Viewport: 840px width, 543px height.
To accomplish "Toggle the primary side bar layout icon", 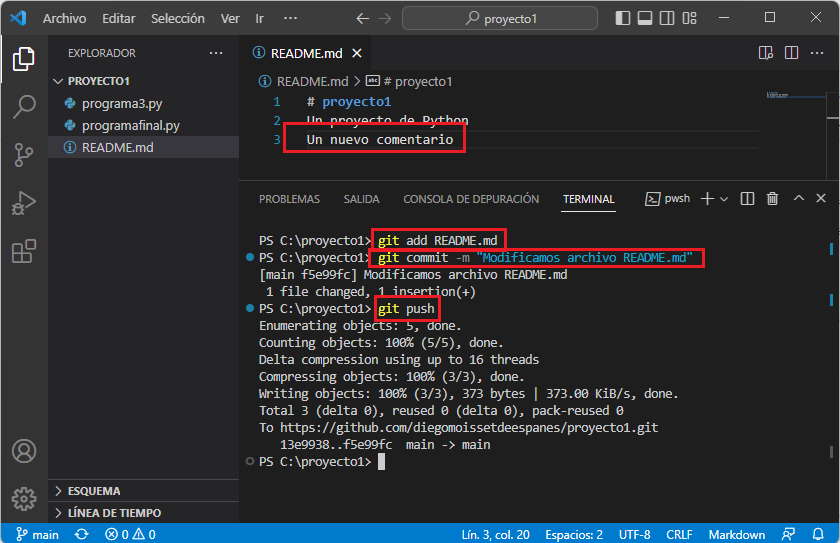I will 622,18.
